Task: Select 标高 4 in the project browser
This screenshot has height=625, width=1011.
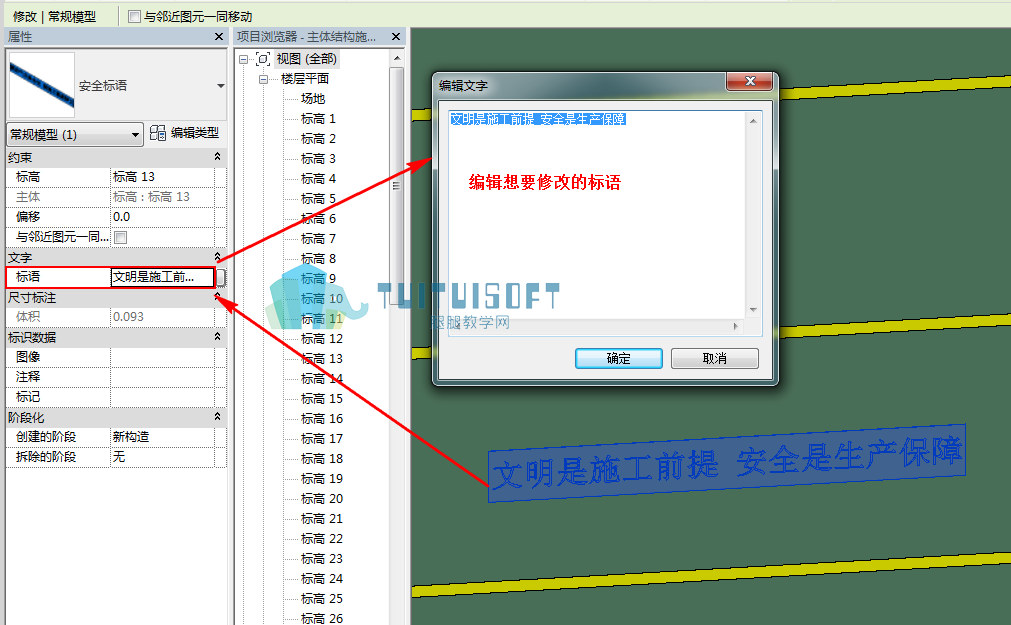Action: click(x=318, y=179)
